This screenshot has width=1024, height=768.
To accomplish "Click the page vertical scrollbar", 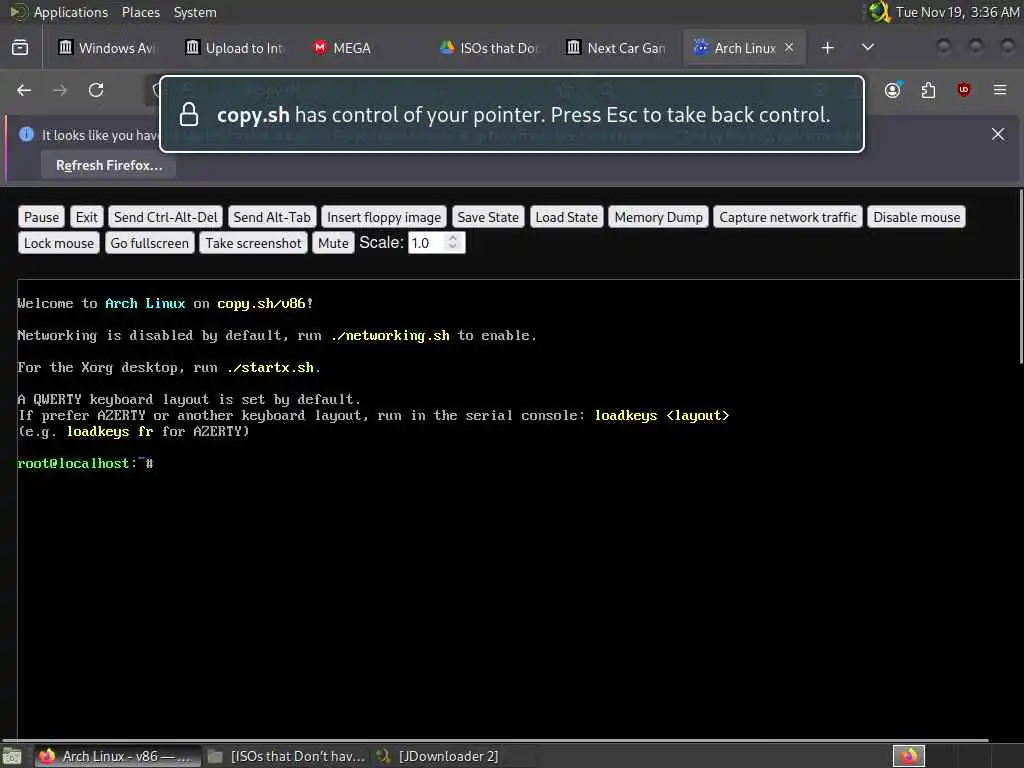I will (x=1020, y=276).
